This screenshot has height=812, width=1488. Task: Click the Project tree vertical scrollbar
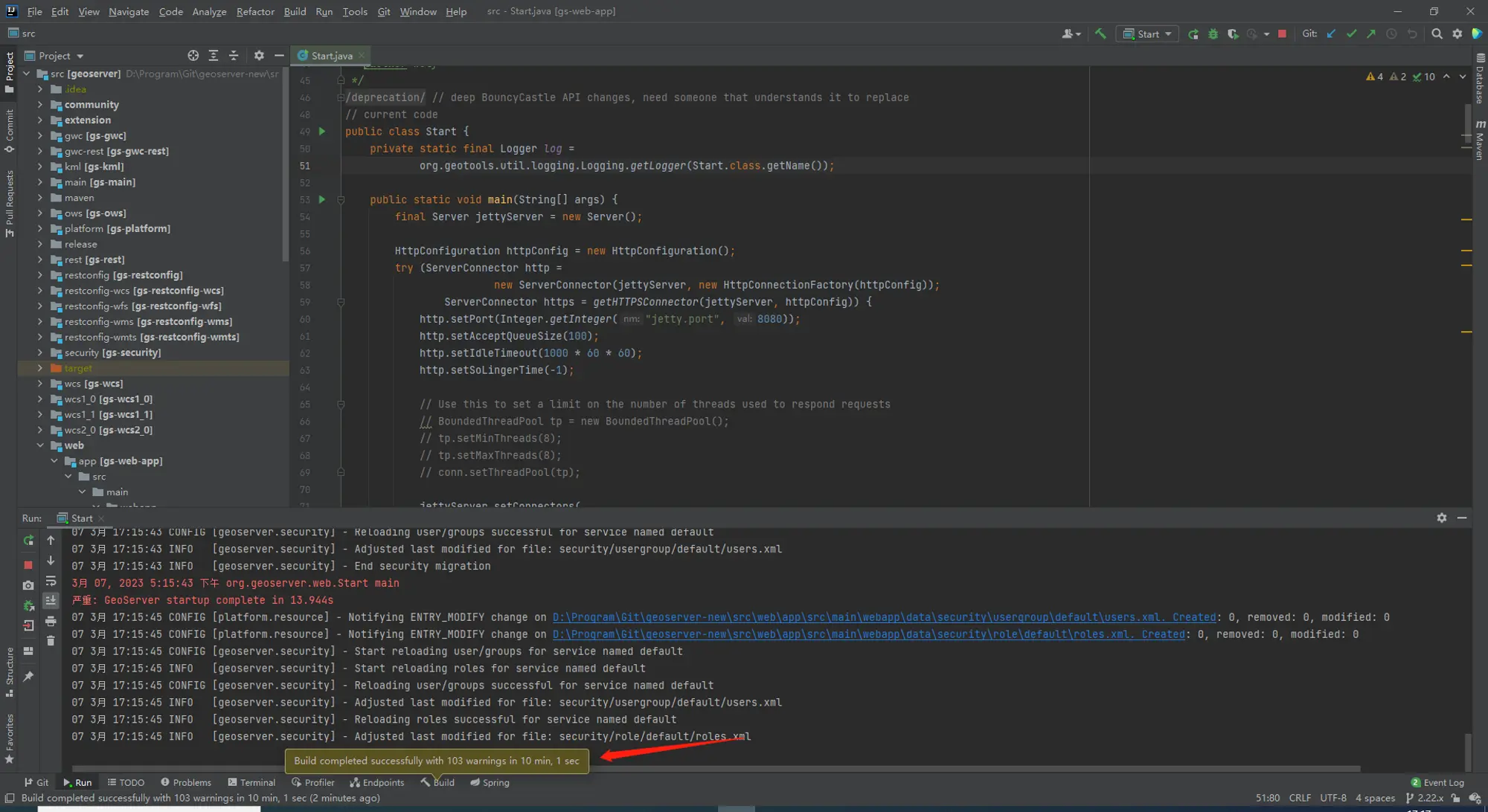[x=286, y=164]
